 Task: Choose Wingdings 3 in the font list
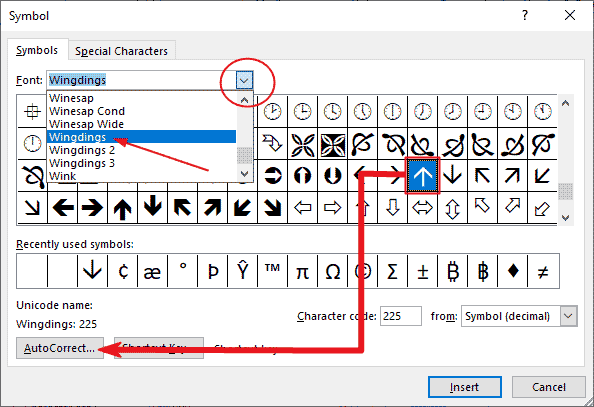coord(142,163)
